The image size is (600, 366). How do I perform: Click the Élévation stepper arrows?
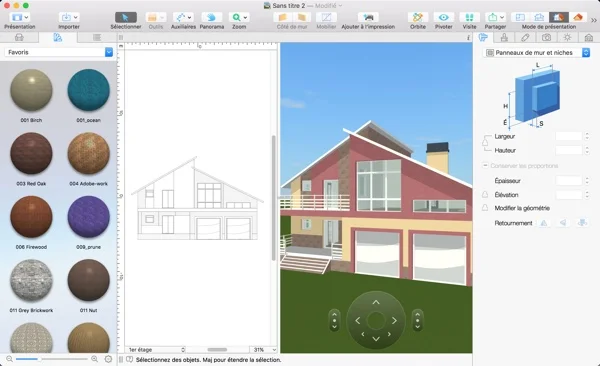click(x=587, y=194)
